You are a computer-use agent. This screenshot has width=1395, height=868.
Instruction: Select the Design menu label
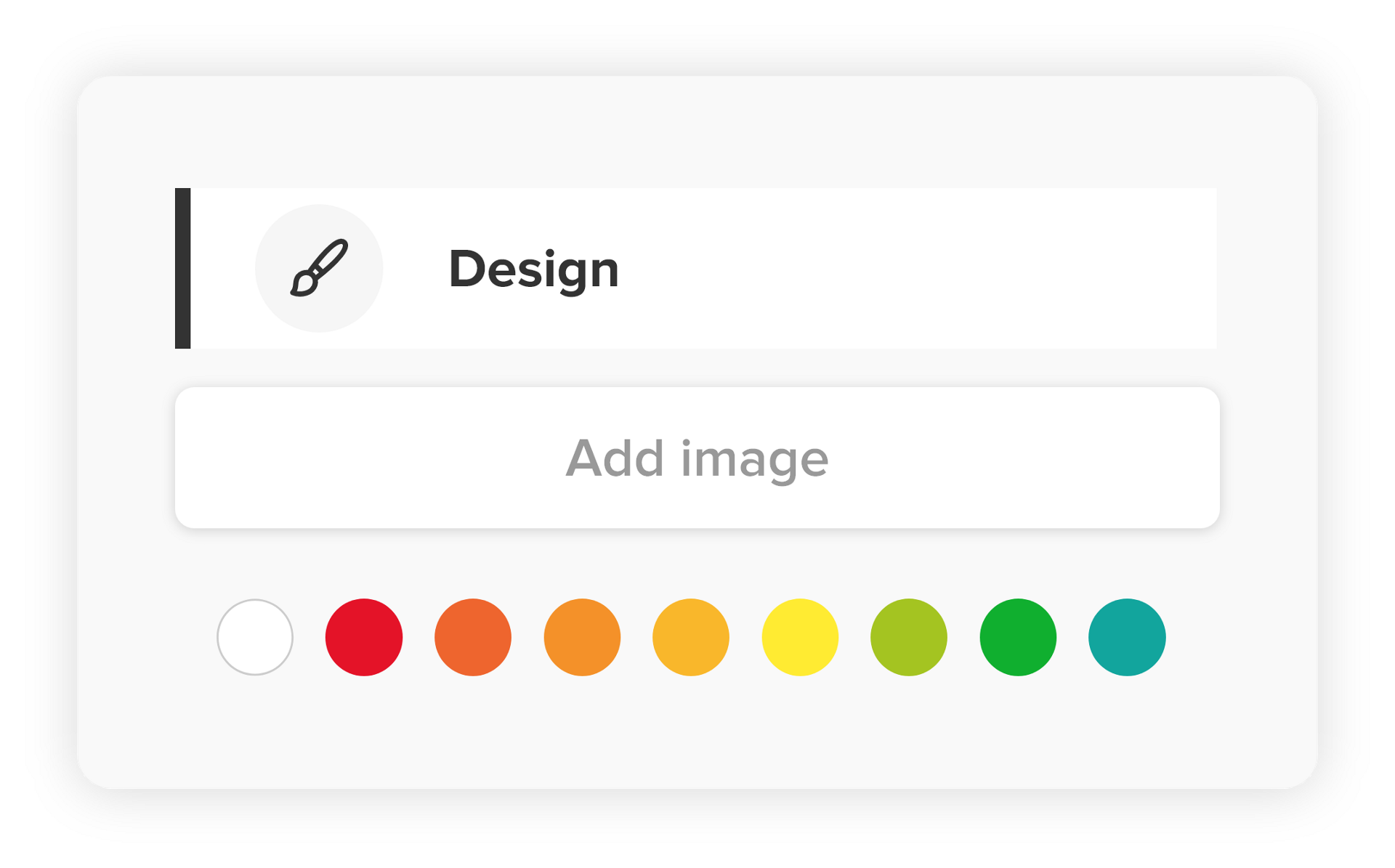coord(533,269)
